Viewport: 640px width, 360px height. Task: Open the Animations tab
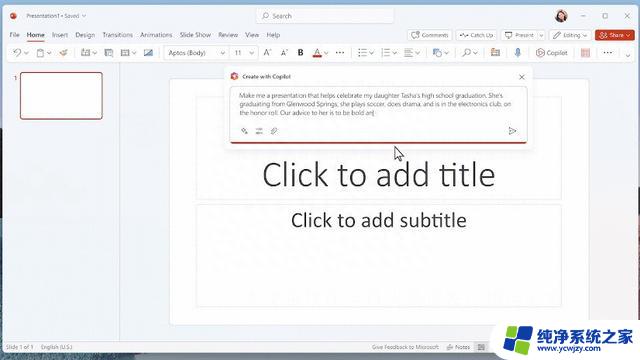pos(156,35)
